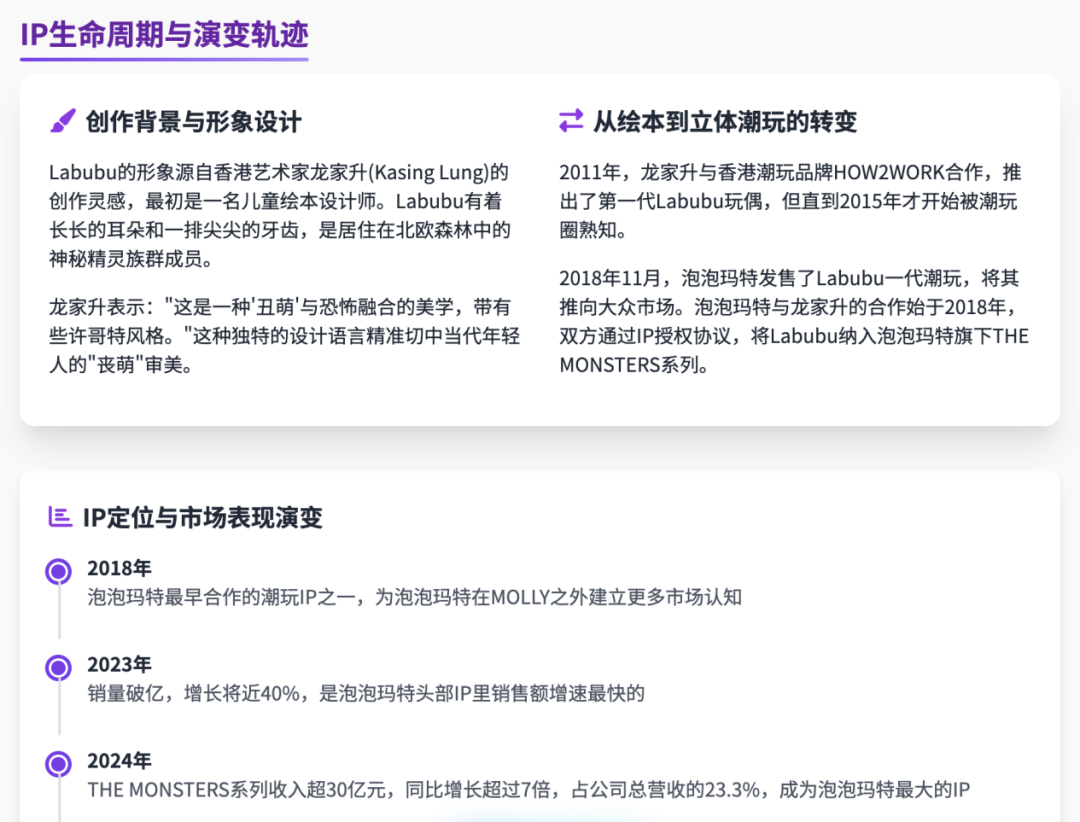Click the heading 创作背景与形象设计

pyautogui.click(x=194, y=122)
